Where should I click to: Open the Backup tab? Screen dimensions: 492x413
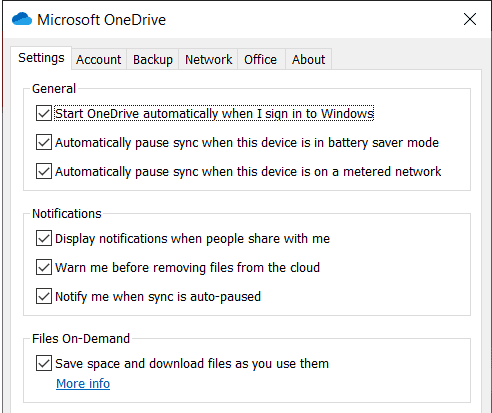pyautogui.click(x=153, y=60)
